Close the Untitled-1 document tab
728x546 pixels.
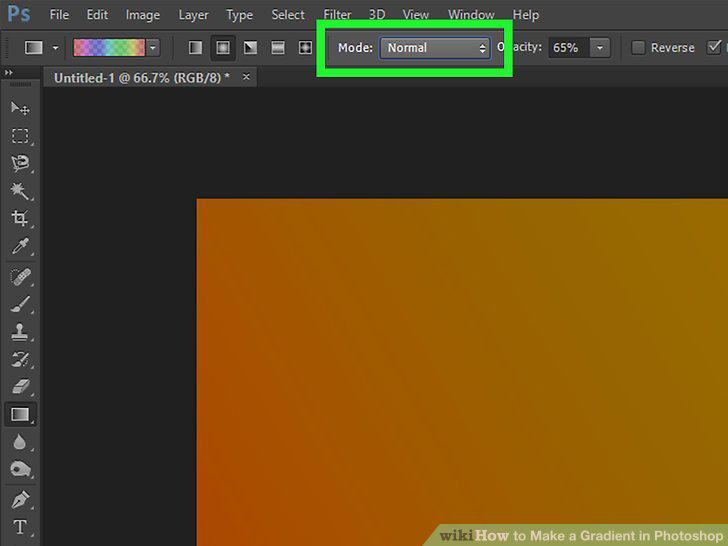click(246, 77)
